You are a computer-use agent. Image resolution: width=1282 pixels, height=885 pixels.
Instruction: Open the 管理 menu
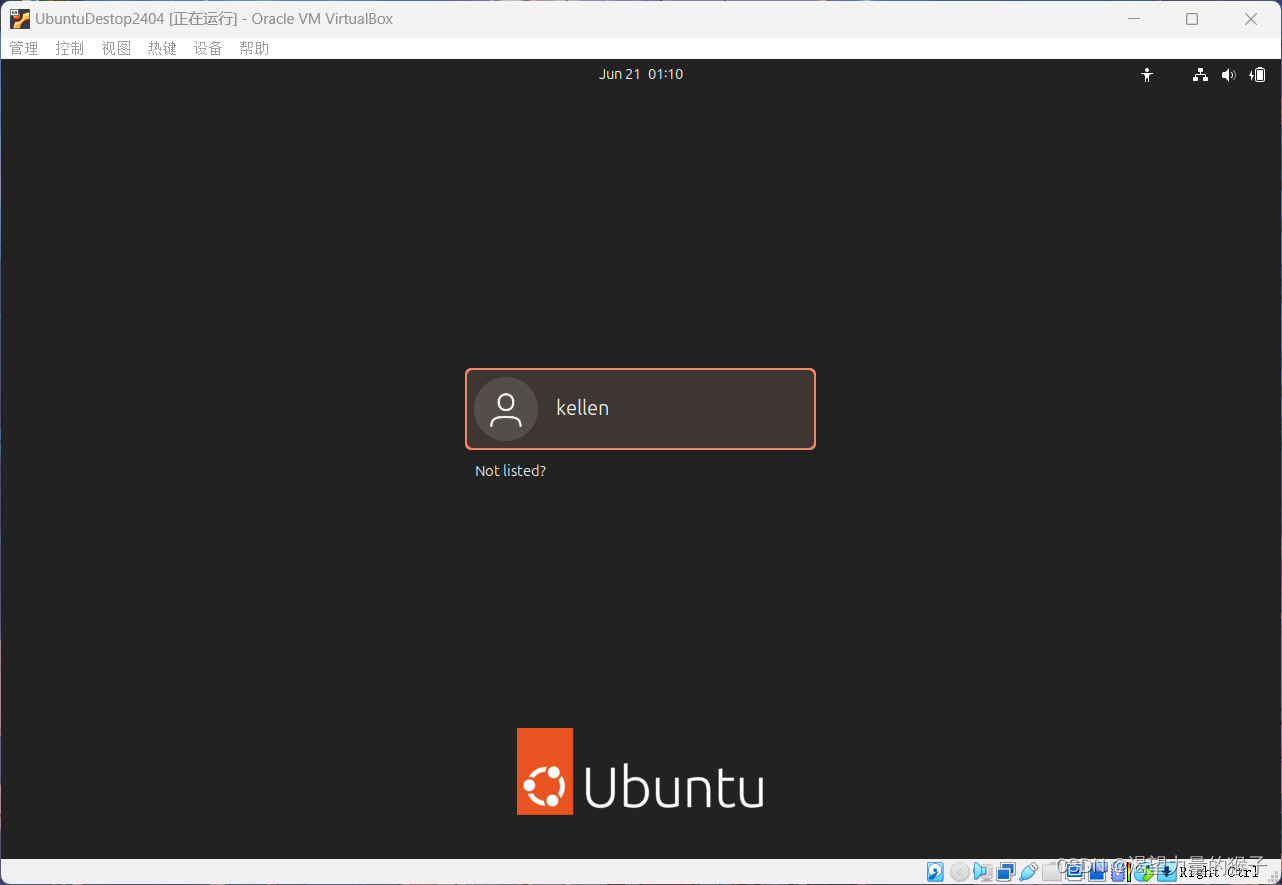(x=24, y=48)
